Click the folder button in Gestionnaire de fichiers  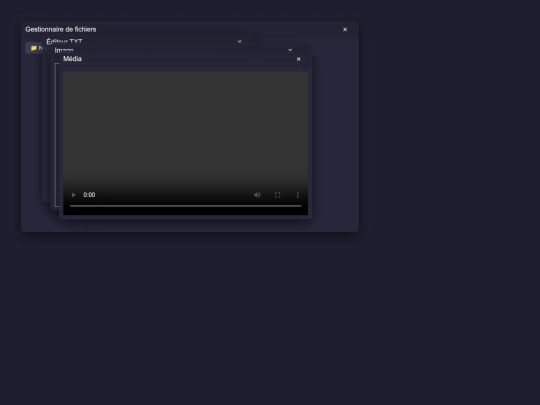34,48
